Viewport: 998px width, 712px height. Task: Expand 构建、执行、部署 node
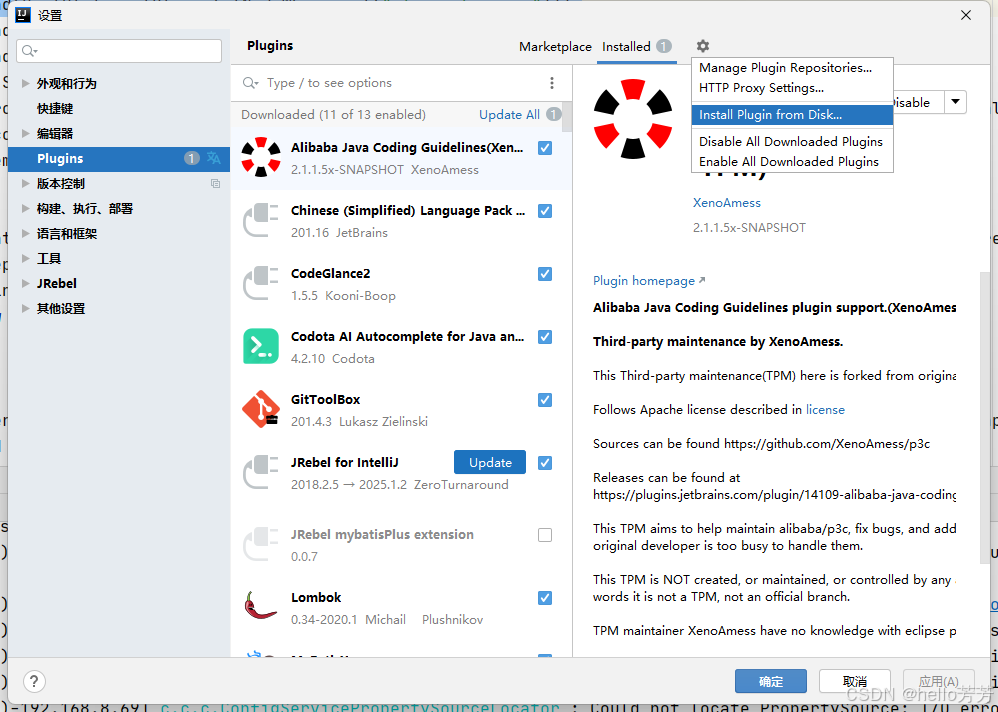[25, 208]
